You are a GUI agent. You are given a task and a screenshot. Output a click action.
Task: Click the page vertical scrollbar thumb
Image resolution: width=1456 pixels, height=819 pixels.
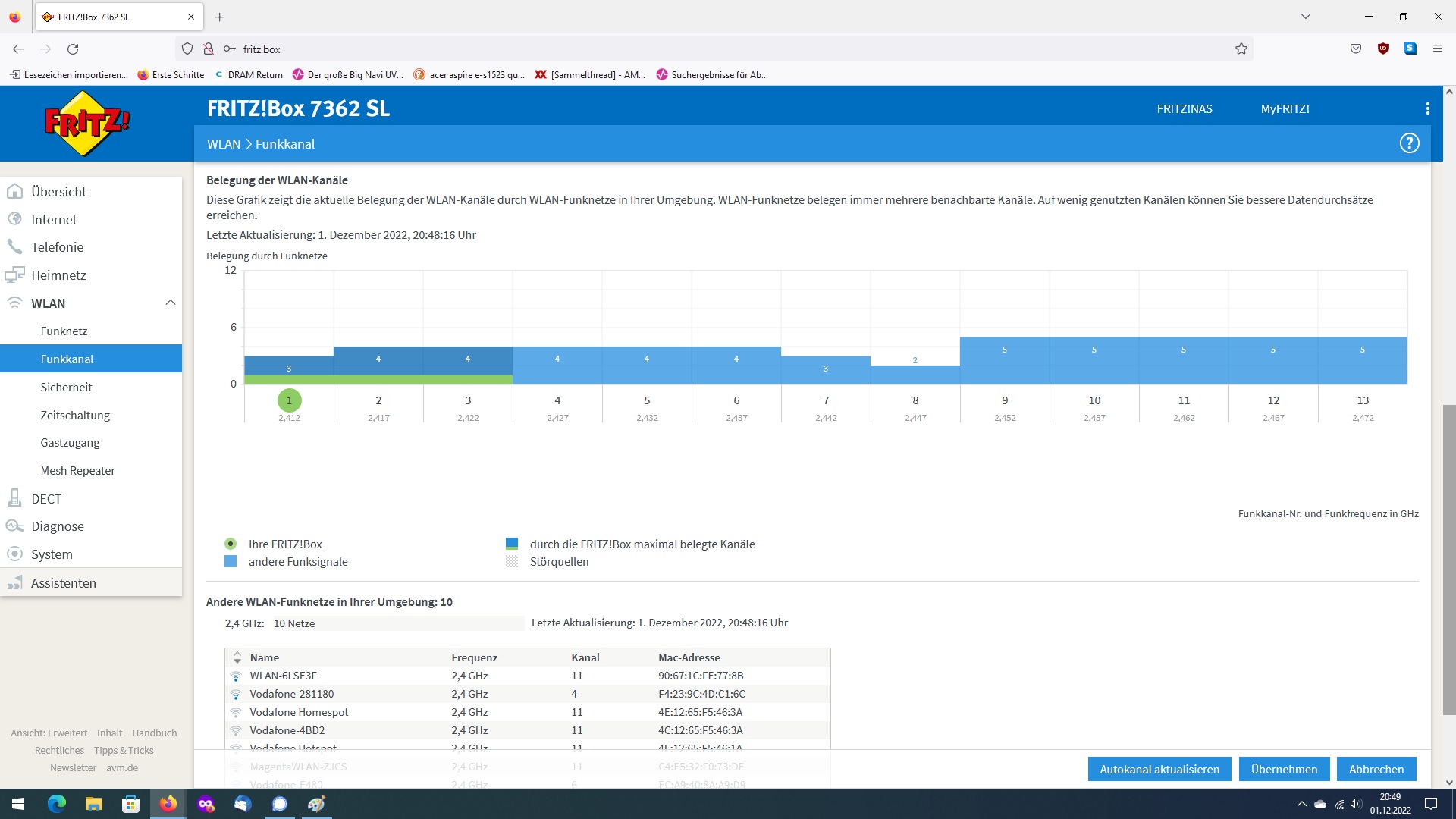[1448, 561]
